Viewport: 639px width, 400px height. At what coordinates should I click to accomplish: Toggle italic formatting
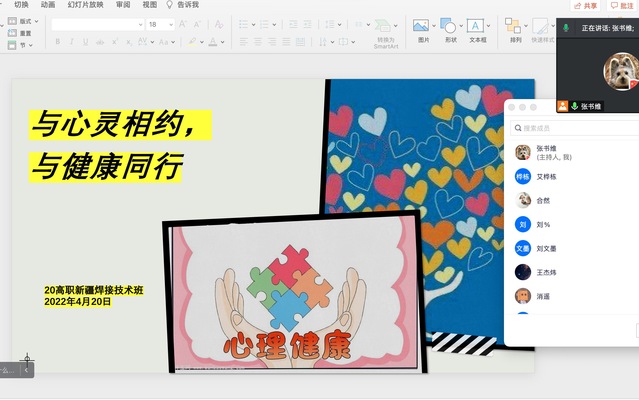click(71, 42)
